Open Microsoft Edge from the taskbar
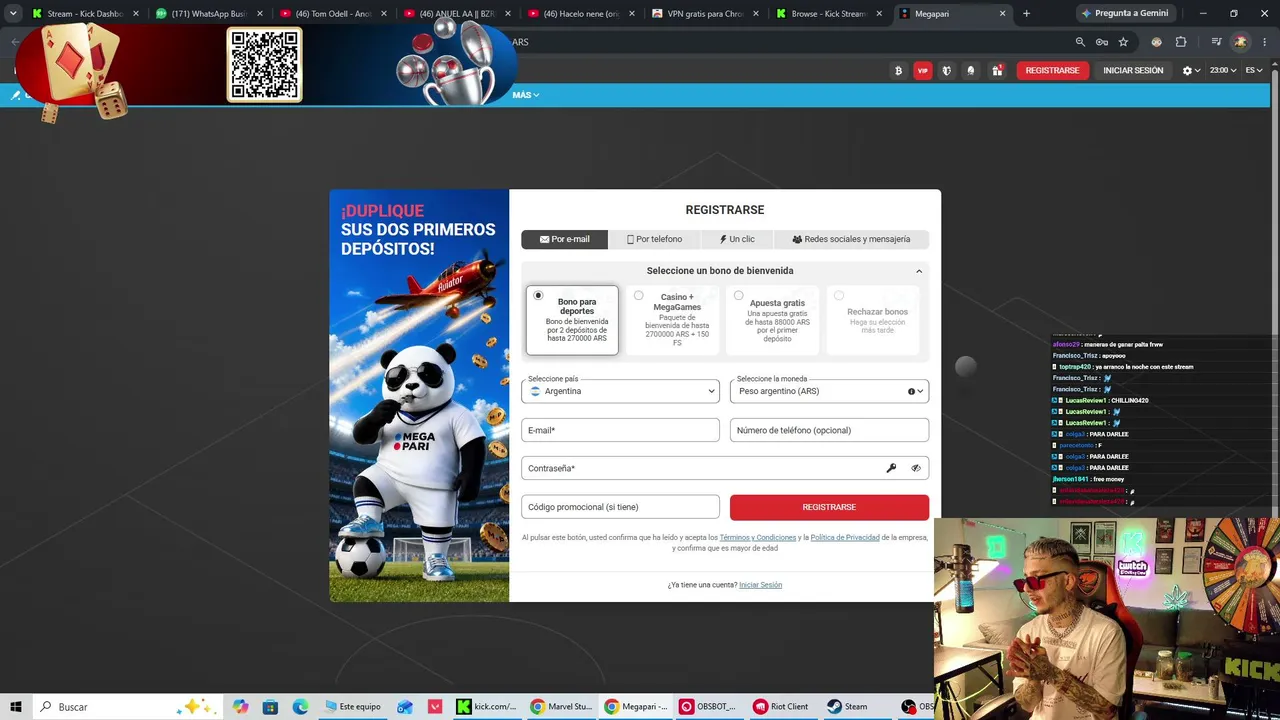This screenshot has width=1280, height=720. [x=300, y=706]
